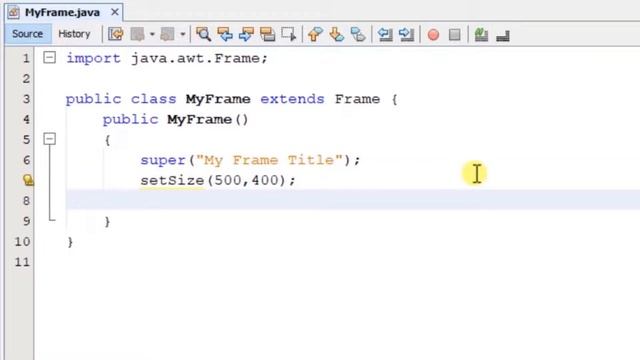Click line number 3 in the gutter
The height and width of the screenshot is (360, 640).
click(x=26, y=99)
